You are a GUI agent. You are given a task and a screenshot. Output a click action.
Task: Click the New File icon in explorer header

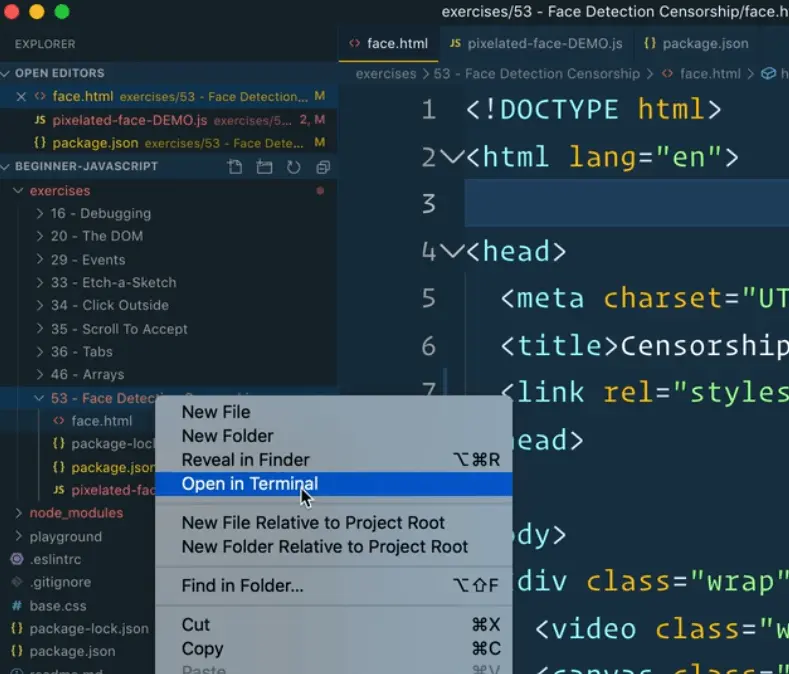pyautogui.click(x=235, y=167)
